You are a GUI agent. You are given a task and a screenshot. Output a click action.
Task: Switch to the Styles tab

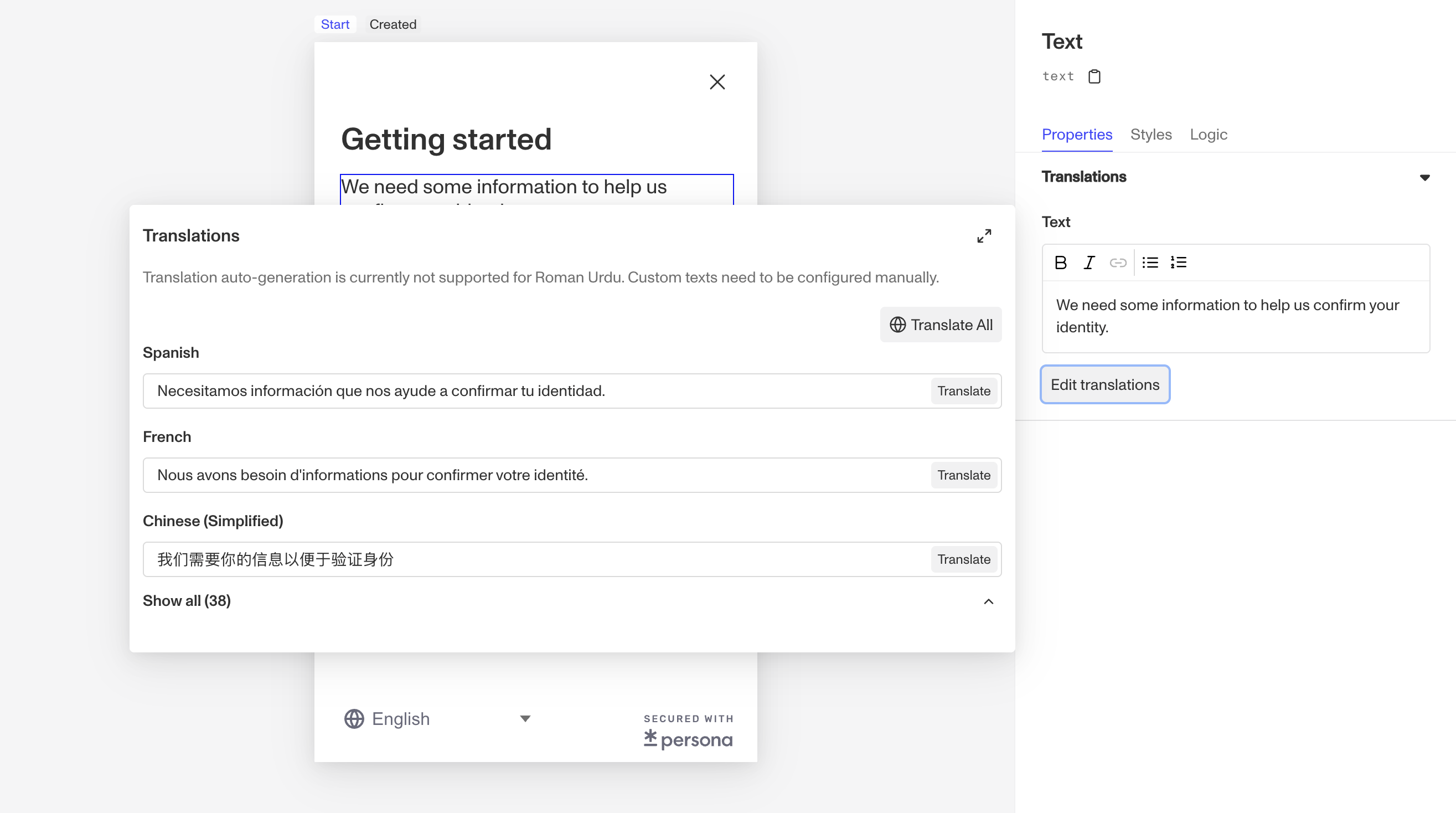(x=1152, y=135)
